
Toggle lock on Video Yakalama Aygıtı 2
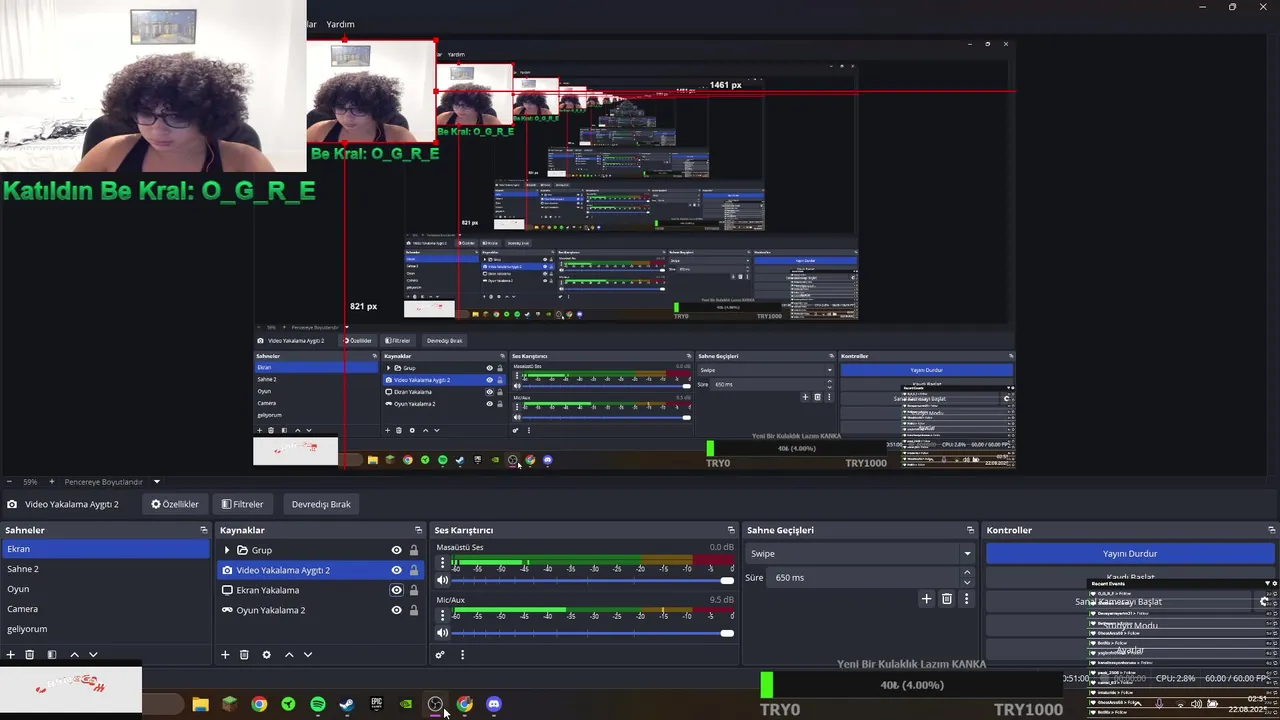click(413, 570)
